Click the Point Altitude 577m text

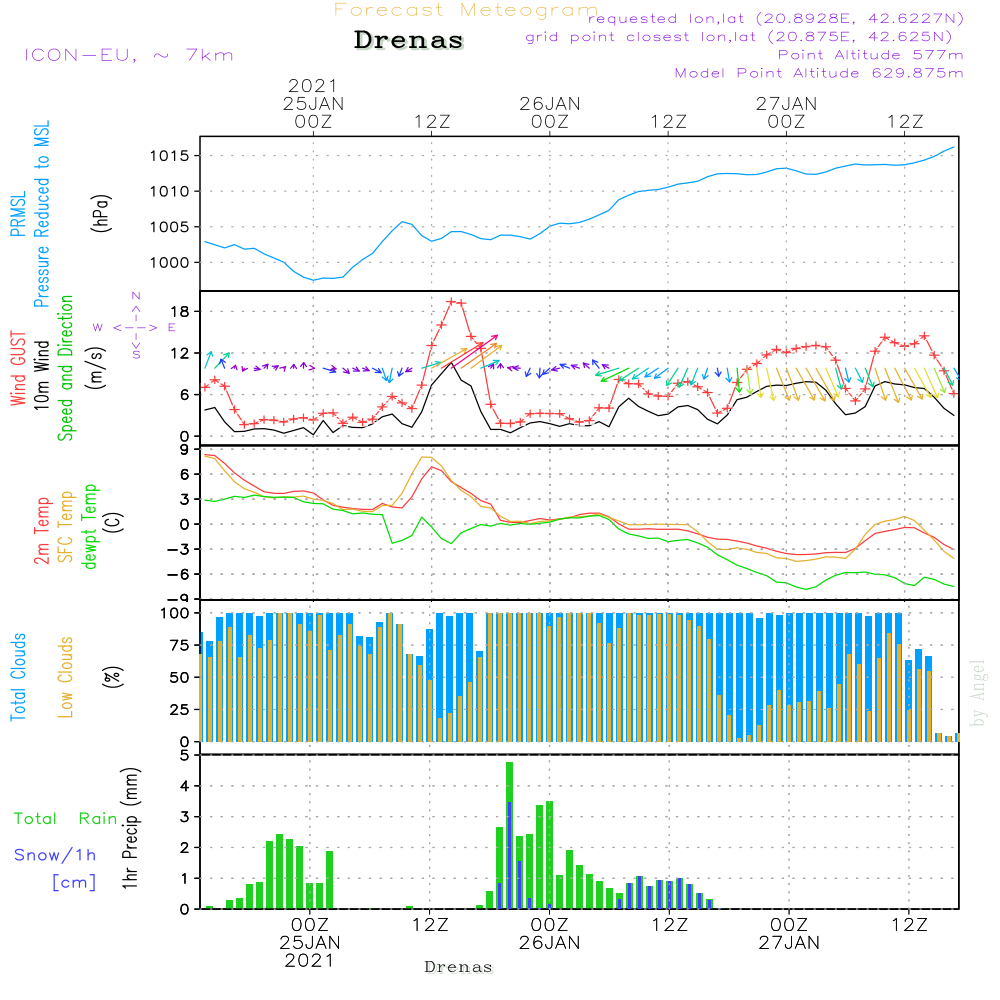[x=871, y=55]
